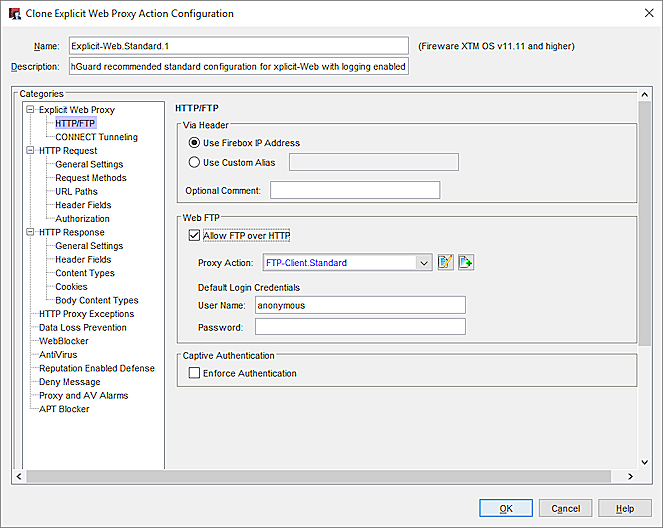Screen dimensions: 663x528
Task: Click the vertical scrollbar thumb
Action: coord(644,223)
